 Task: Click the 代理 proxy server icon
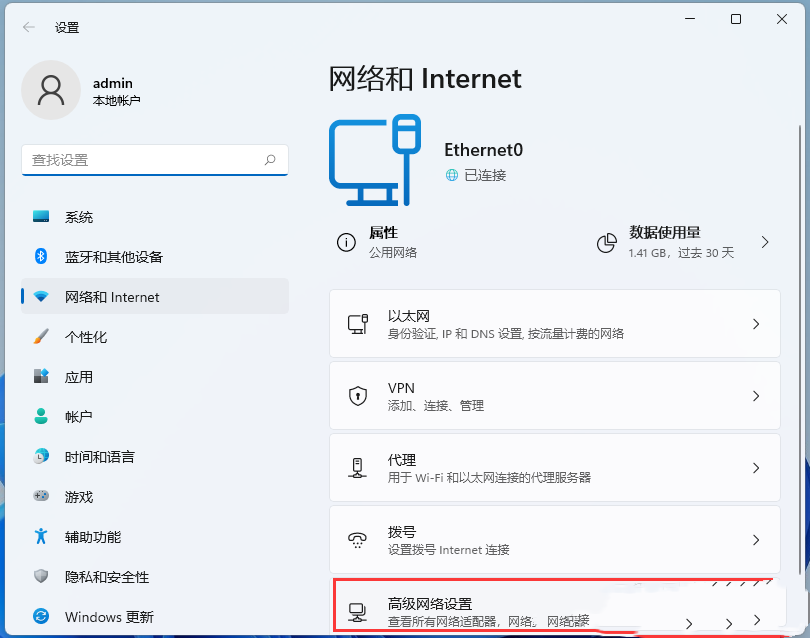(357, 467)
